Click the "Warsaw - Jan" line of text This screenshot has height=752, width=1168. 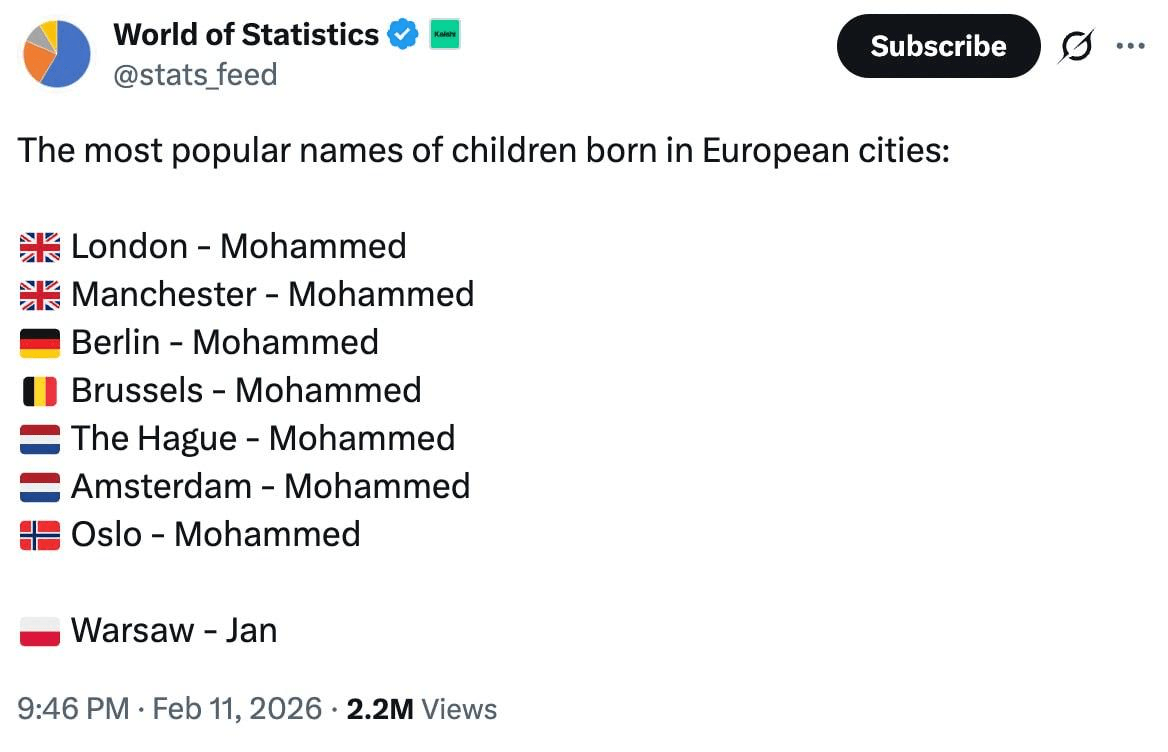(x=174, y=631)
